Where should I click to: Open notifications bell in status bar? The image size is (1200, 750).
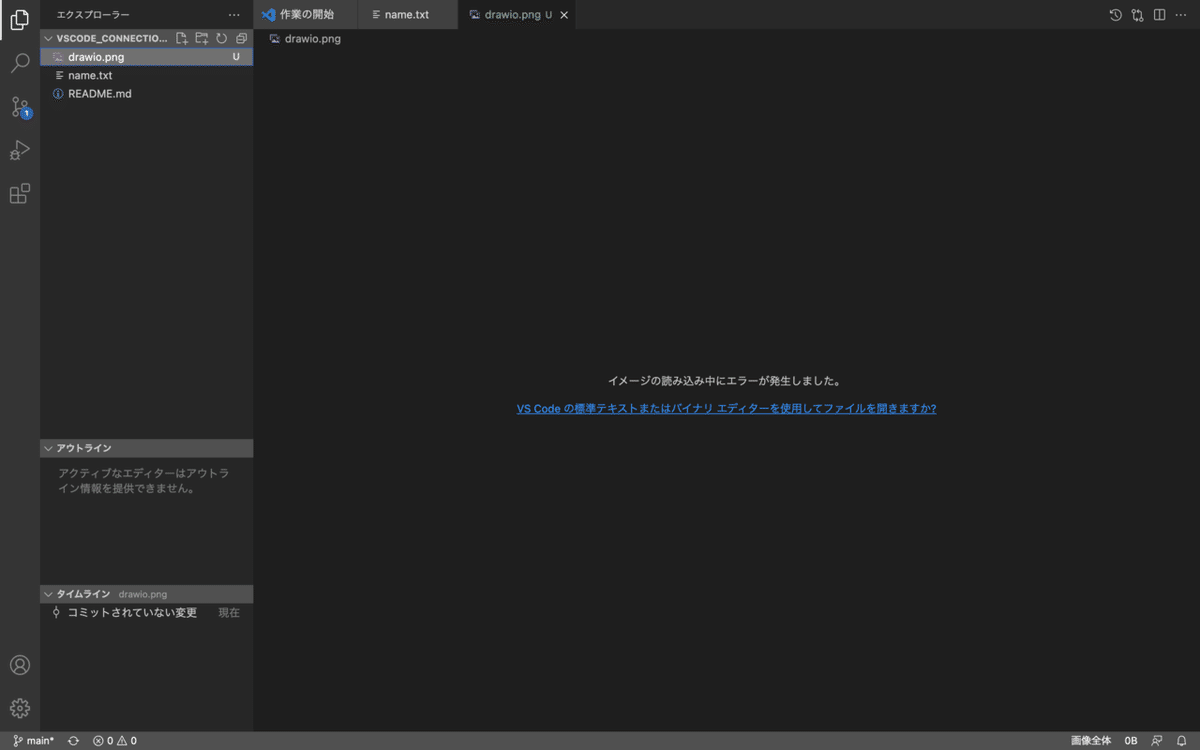(1182, 741)
